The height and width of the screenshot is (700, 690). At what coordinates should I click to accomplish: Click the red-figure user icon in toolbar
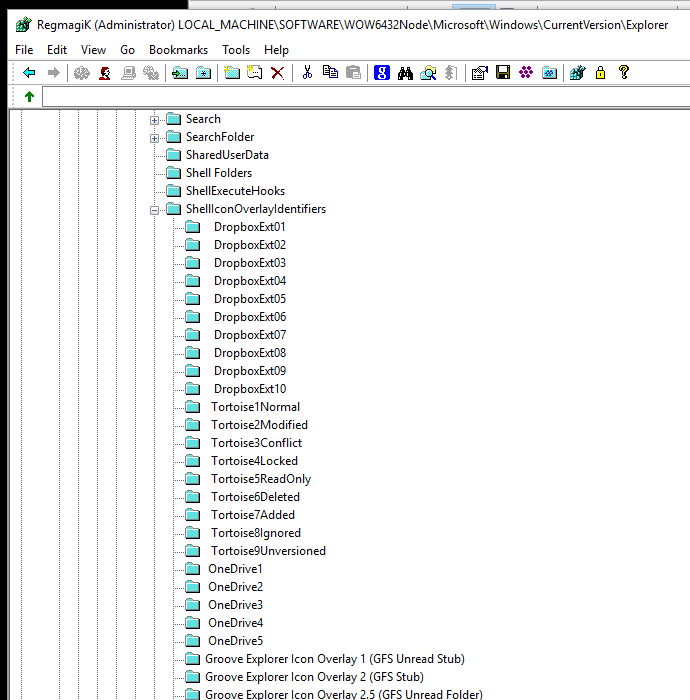(x=105, y=73)
